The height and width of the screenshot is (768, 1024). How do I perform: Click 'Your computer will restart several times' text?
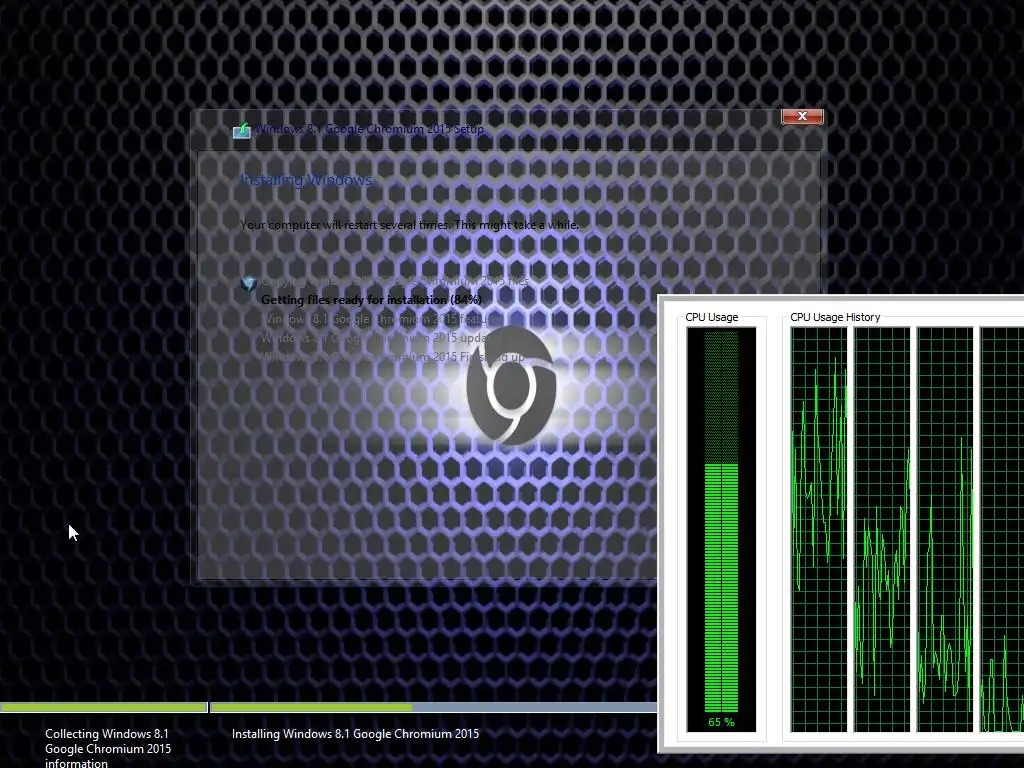(409, 225)
